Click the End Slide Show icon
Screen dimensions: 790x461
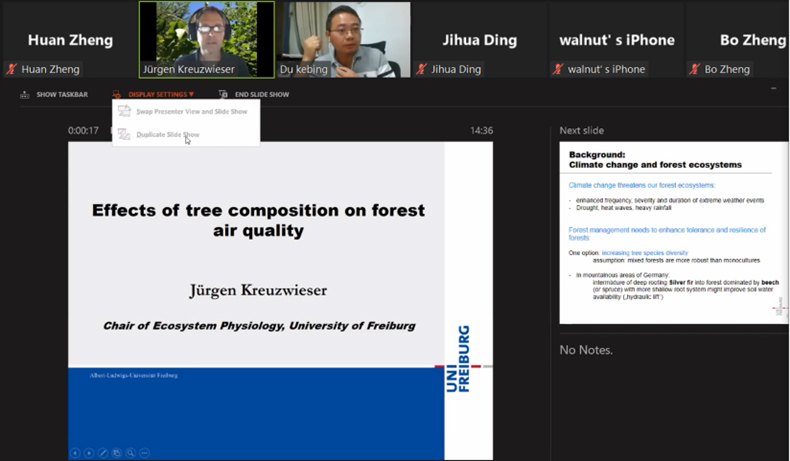(223, 95)
